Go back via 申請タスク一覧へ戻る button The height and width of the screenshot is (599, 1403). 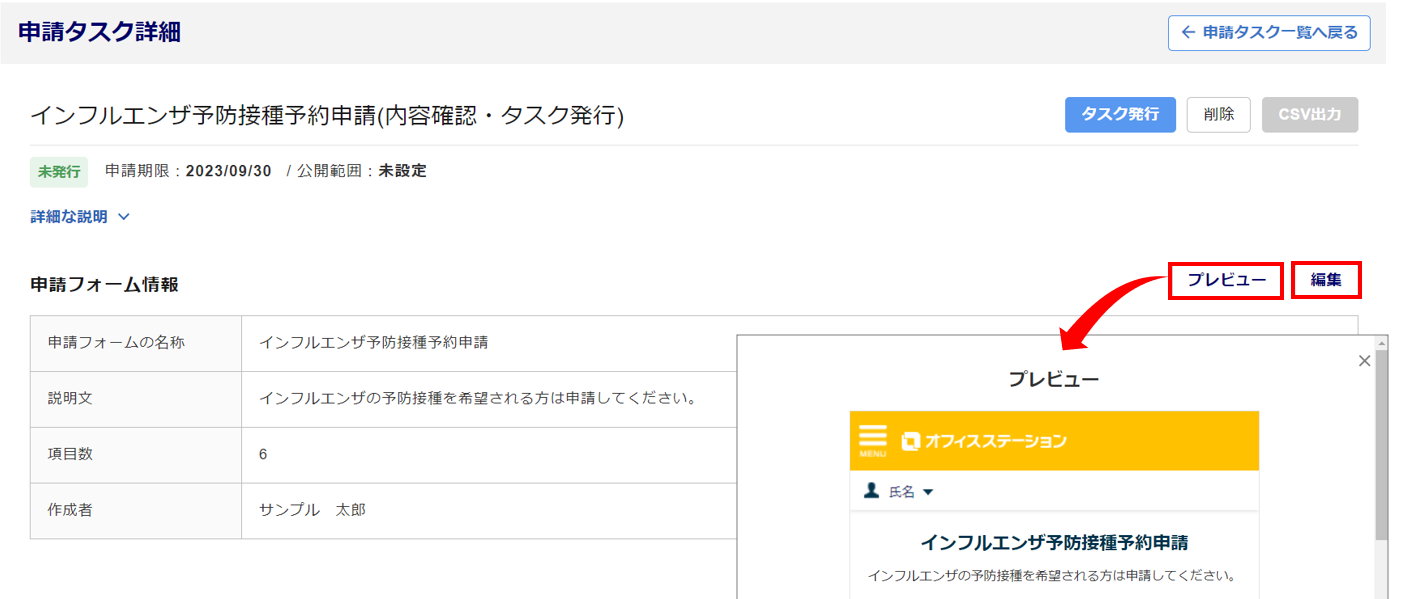[x=1269, y=33]
